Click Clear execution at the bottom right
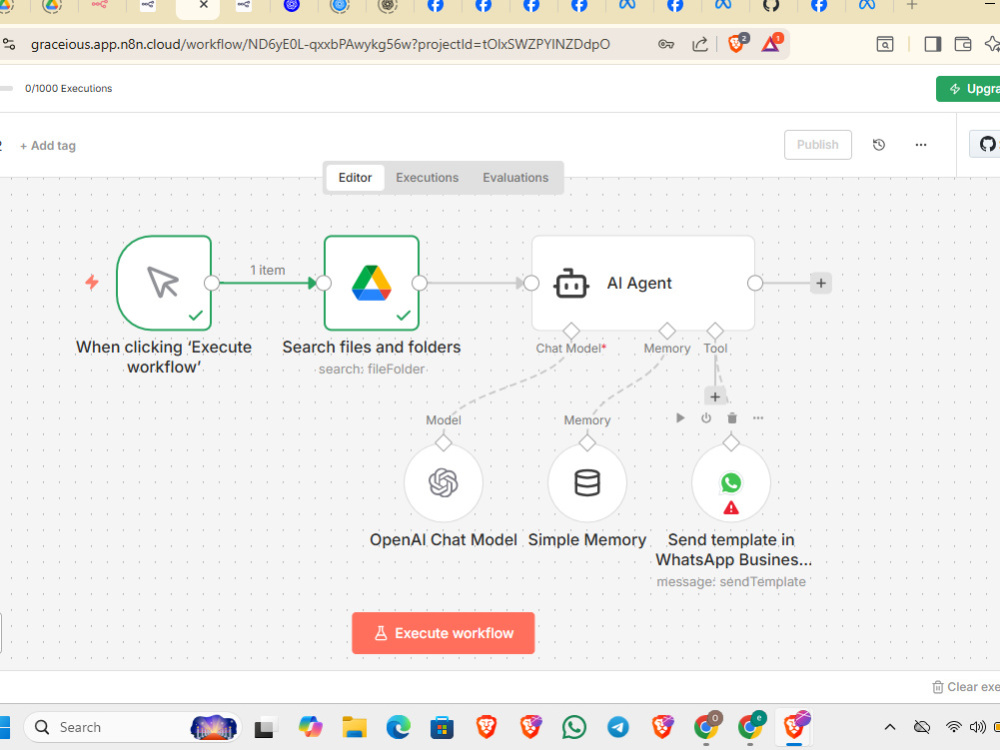The height and width of the screenshot is (750, 1000). coord(966,687)
